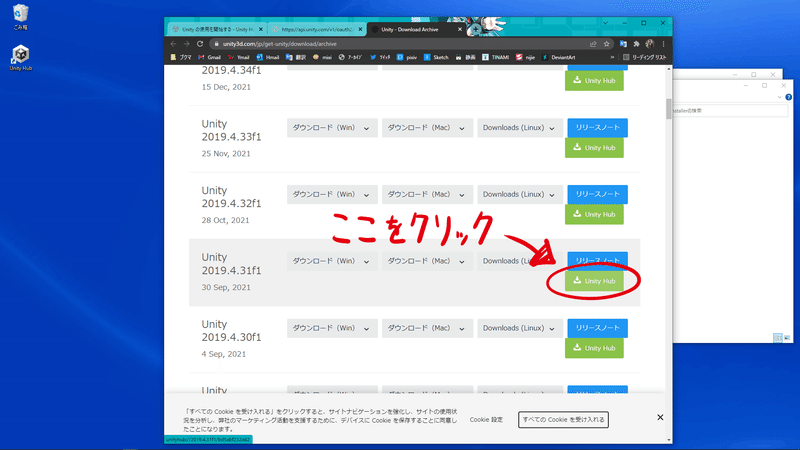The image size is (800, 450).
Task: Expand ダウンロード (Win) dropdown for 2019.4.32f1
Action: [332, 194]
